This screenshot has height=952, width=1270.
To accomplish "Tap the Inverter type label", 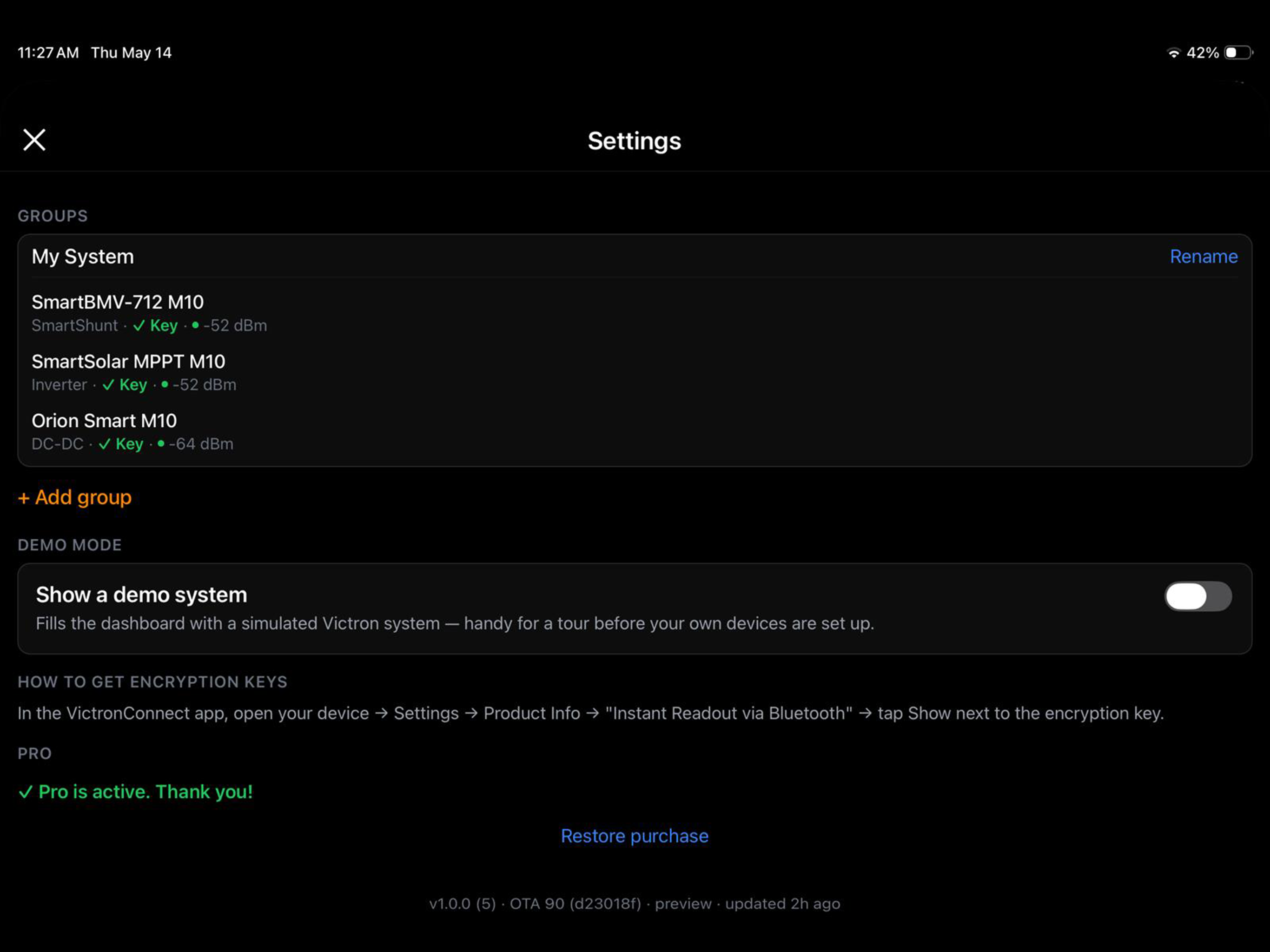I will coord(59,384).
